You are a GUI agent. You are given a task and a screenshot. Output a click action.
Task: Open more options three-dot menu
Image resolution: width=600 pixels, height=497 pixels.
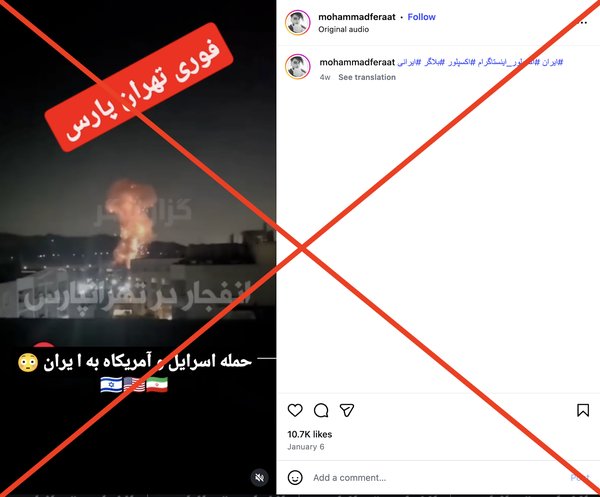(583, 23)
